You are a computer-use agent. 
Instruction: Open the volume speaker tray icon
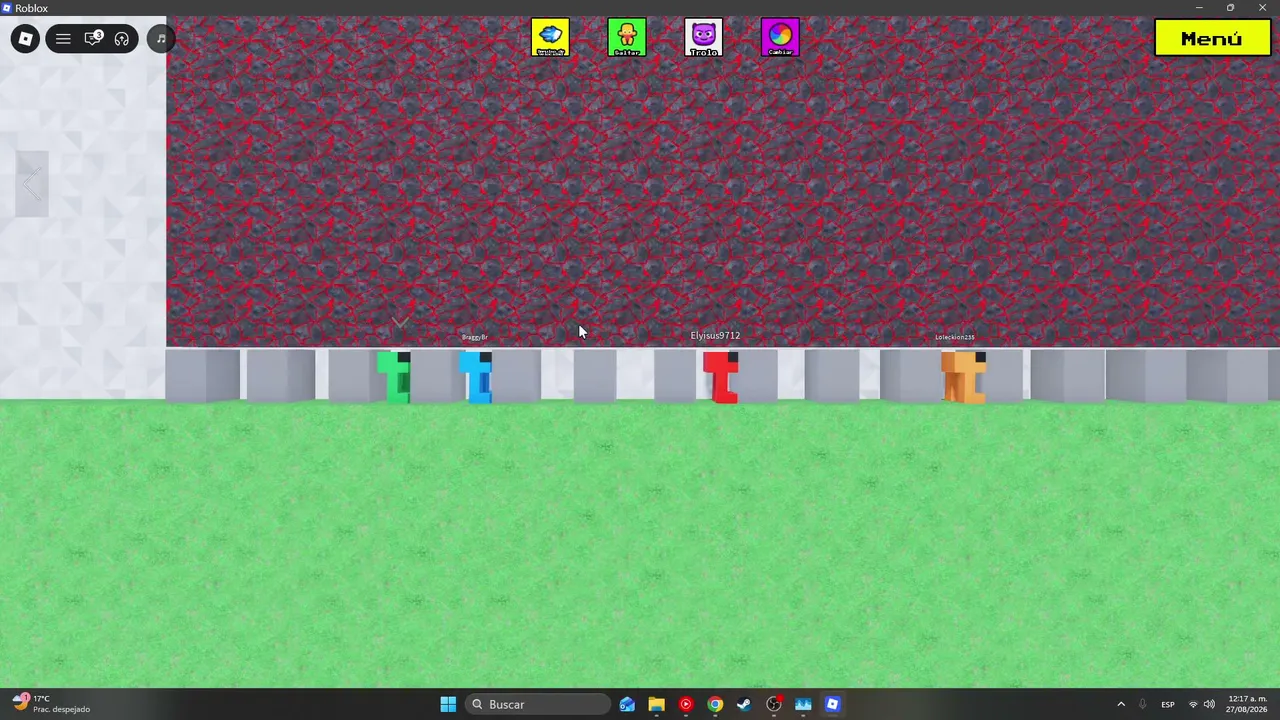[1209, 704]
